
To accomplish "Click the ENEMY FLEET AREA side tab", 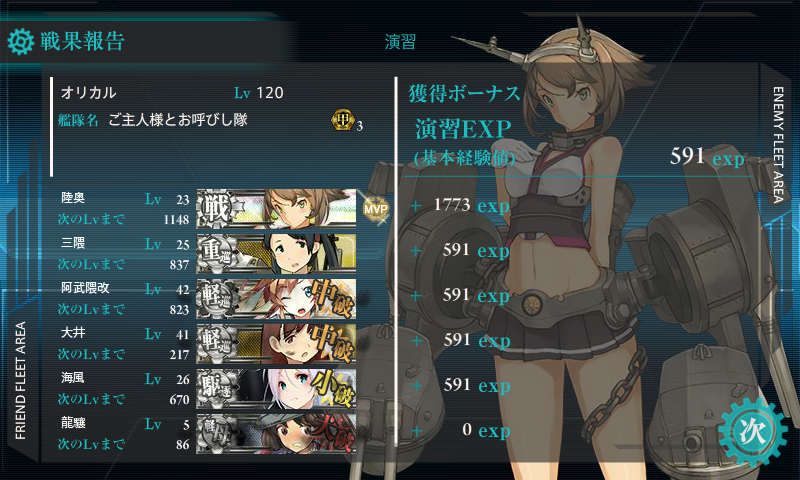I will tap(778, 145).
